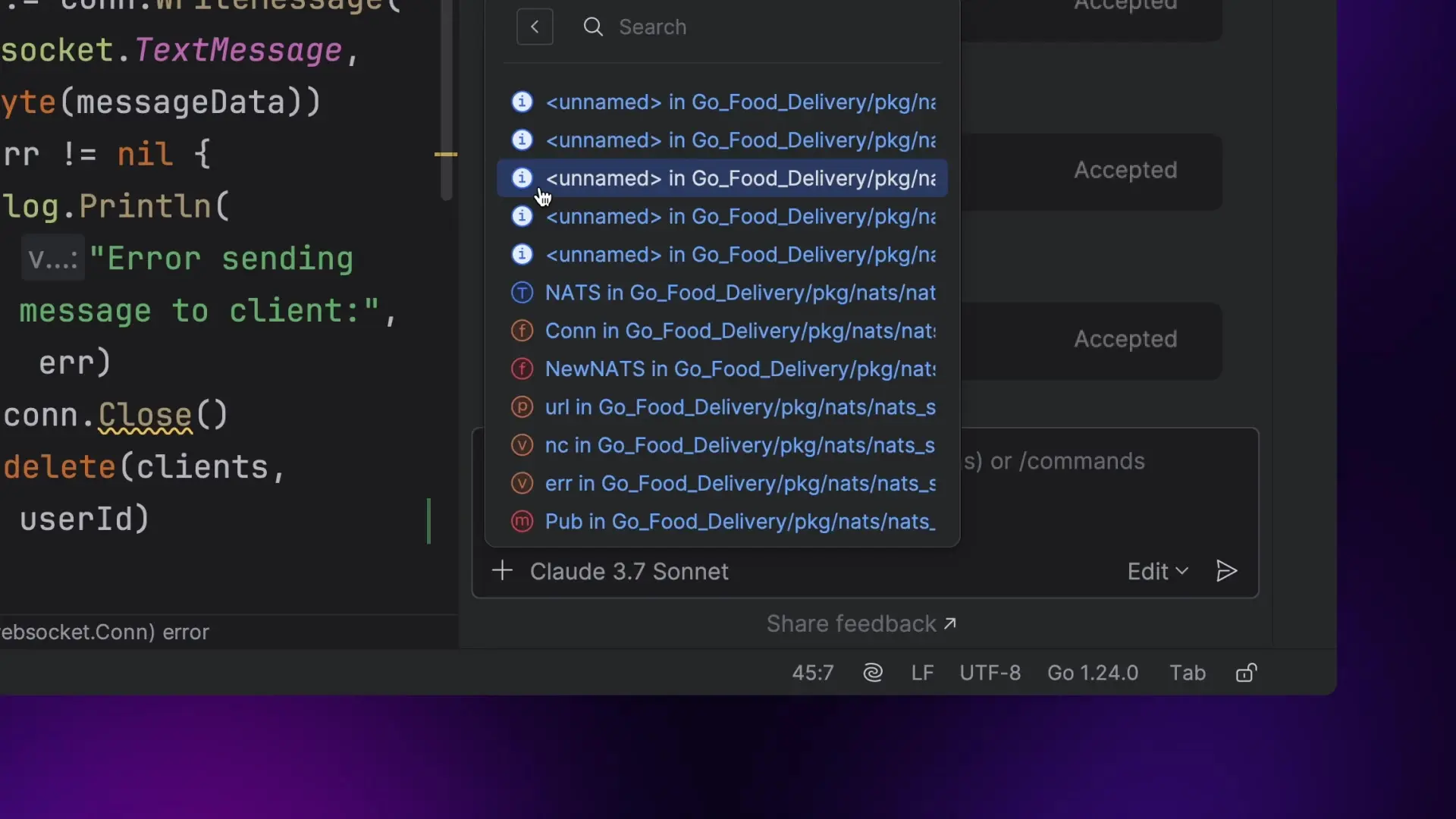Open the Edit mode dropdown
1456x819 pixels.
tap(1157, 571)
